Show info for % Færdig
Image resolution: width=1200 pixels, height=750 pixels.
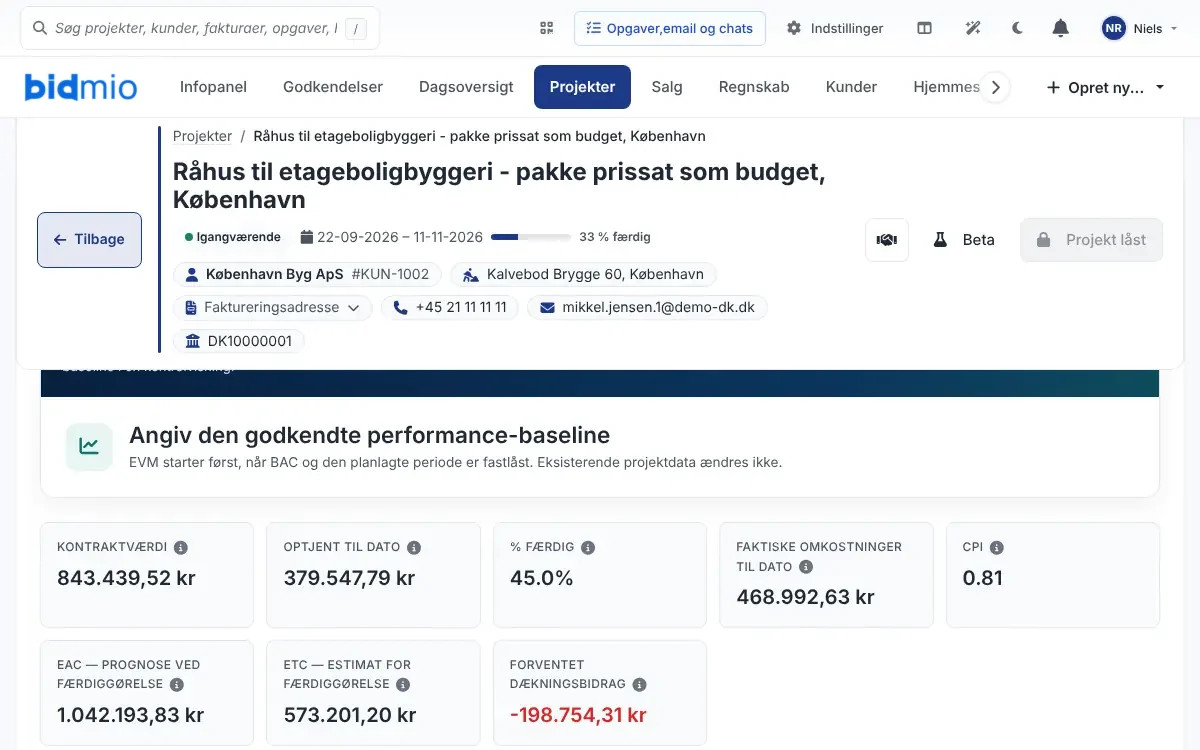pos(588,548)
